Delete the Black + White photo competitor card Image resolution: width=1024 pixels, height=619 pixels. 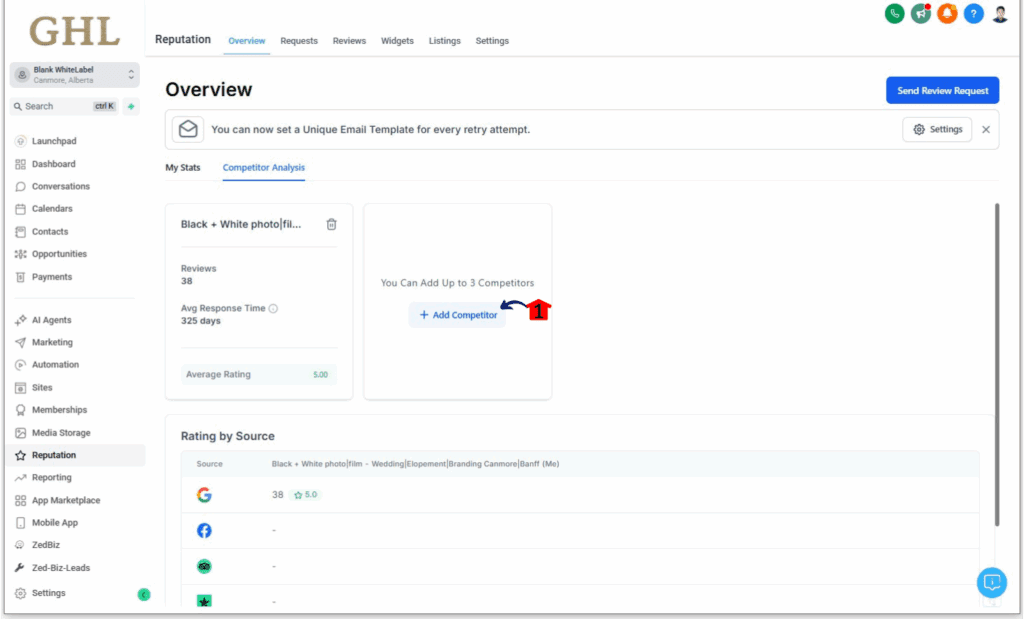tap(331, 224)
